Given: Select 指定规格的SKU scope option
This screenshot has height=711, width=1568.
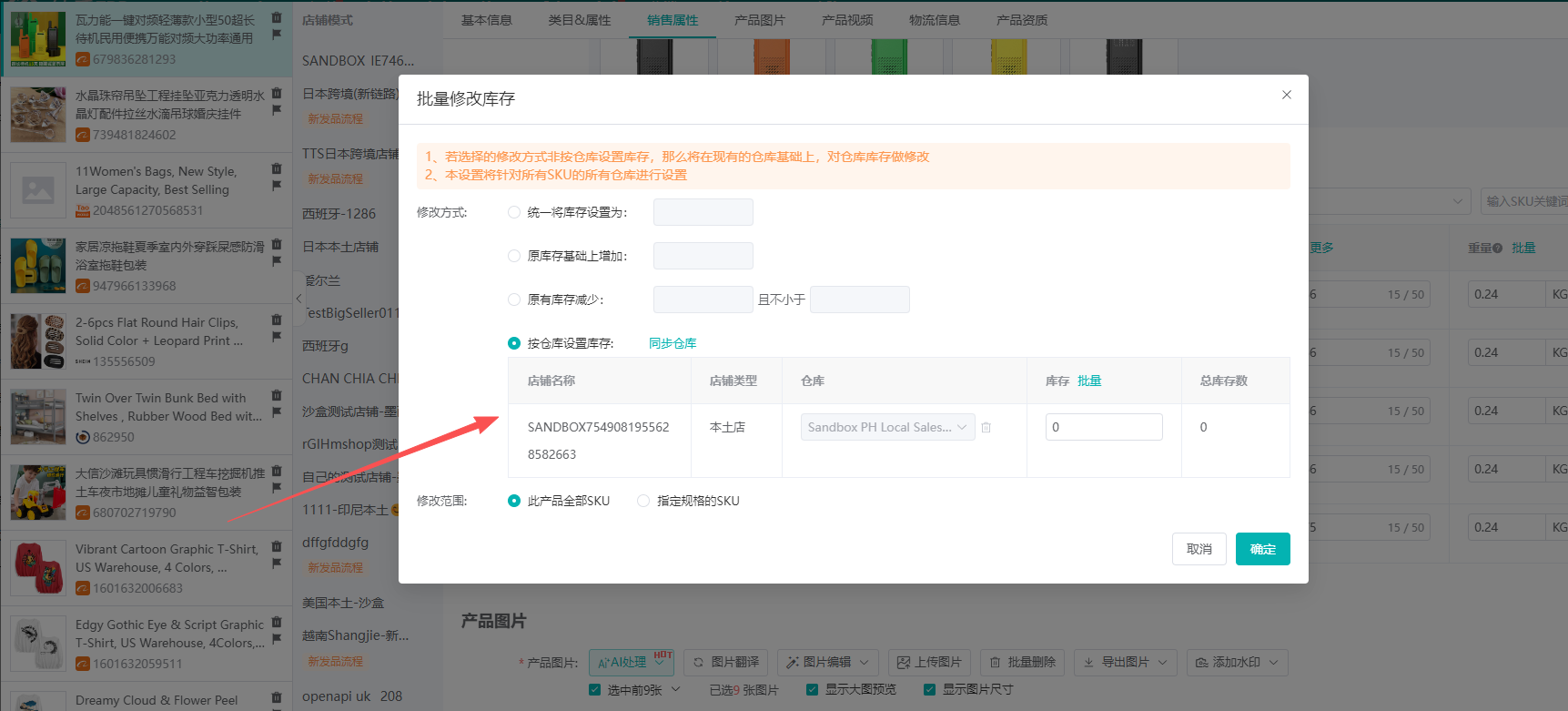Looking at the screenshot, I should tap(643, 501).
